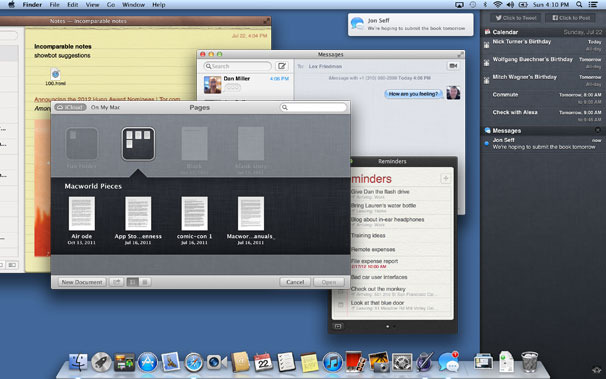Open Dan Miller conversation in Messages
The height and width of the screenshot is (379, 606).
click(x=246, y=84)
